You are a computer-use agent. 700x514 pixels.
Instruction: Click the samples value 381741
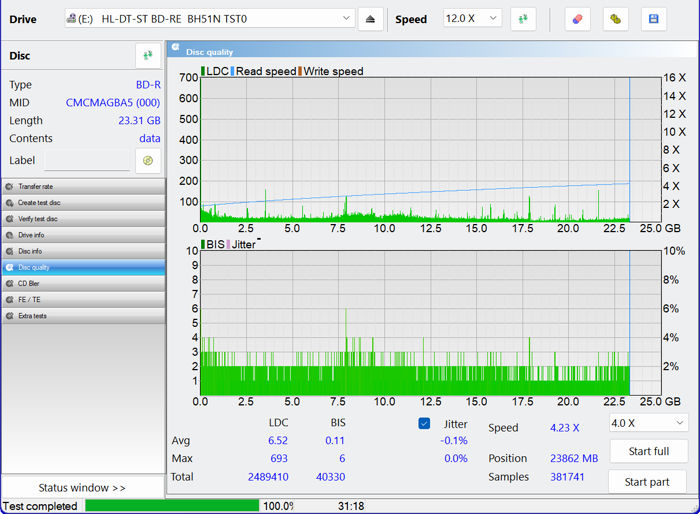click(x=567, y=477)
